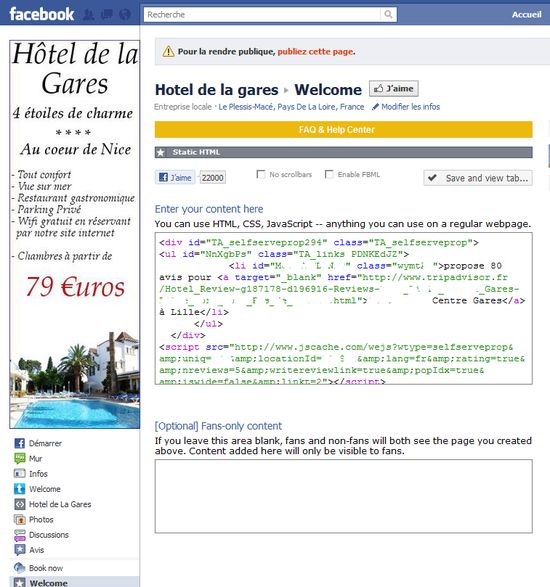Click the hotel profile picture with pool
The height and width of the screenshot is (587, 550).
click(75, 234)
